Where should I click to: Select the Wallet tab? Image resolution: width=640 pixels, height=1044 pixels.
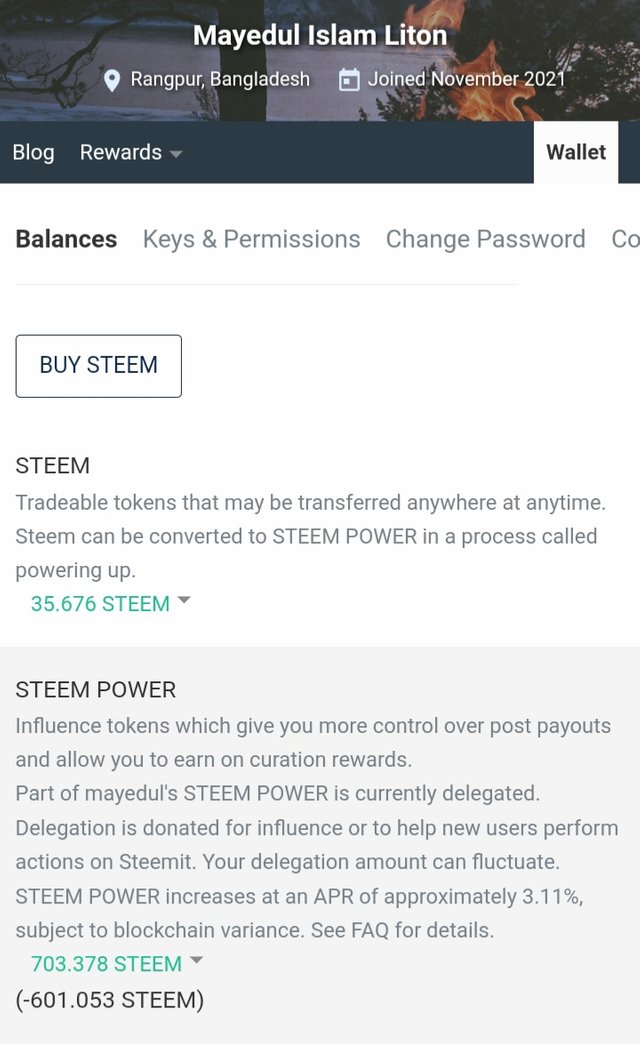tap(576, 153)
